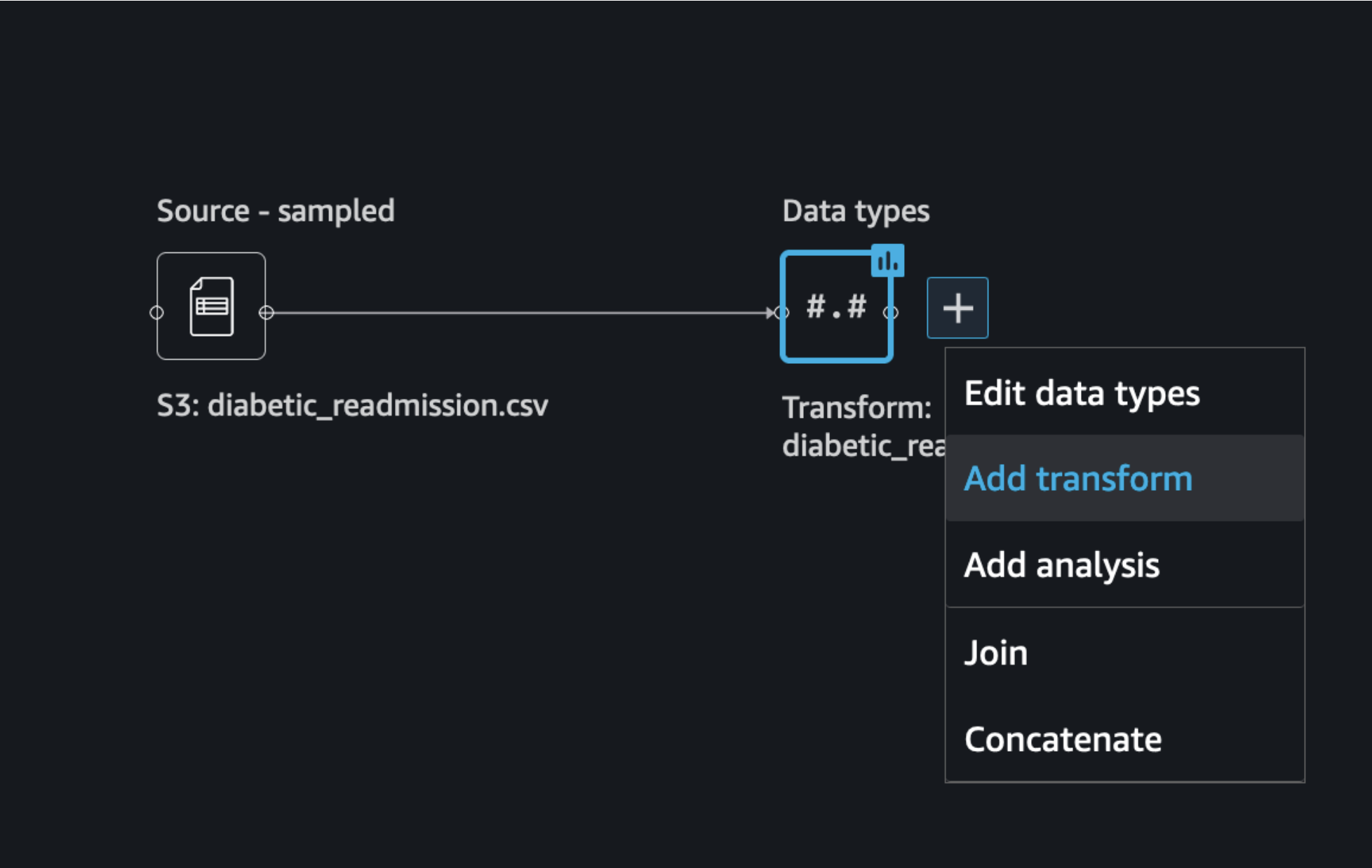Select the Data types #.# node
This screenshot has height=868, width=1372.
(x=836, y=306)
